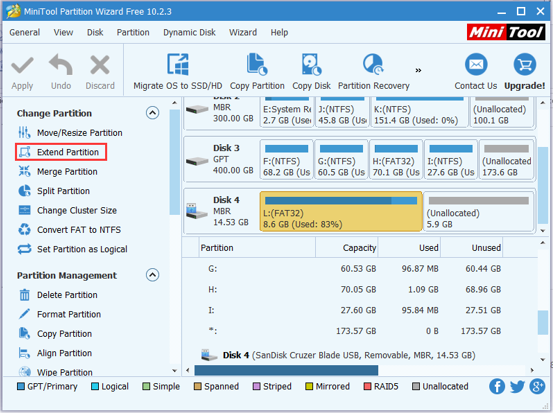
Task: Open the Copy Disk wizard
Action: coord(311,71)
